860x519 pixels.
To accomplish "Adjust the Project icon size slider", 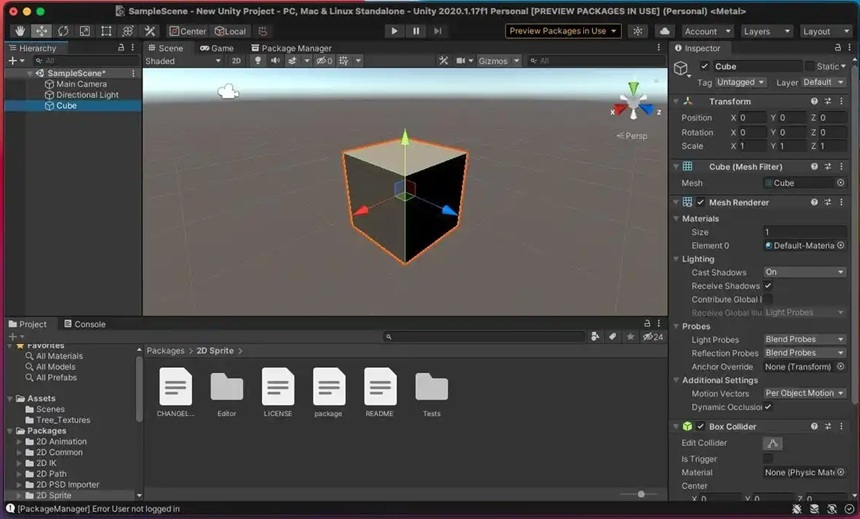I will click(641, 494).
